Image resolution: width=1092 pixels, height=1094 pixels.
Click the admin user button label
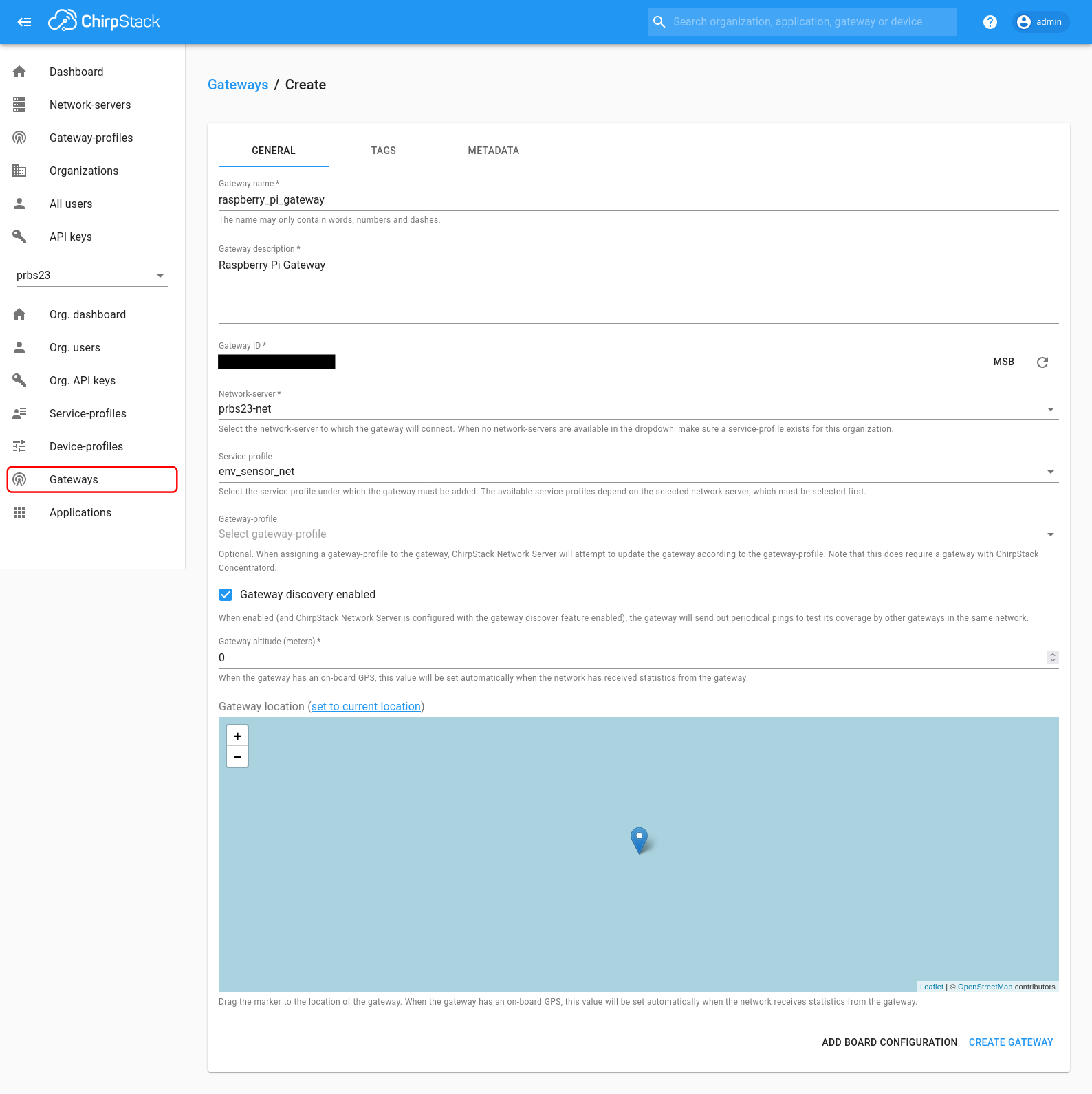pyautogui.click(x=1049, y=22)
